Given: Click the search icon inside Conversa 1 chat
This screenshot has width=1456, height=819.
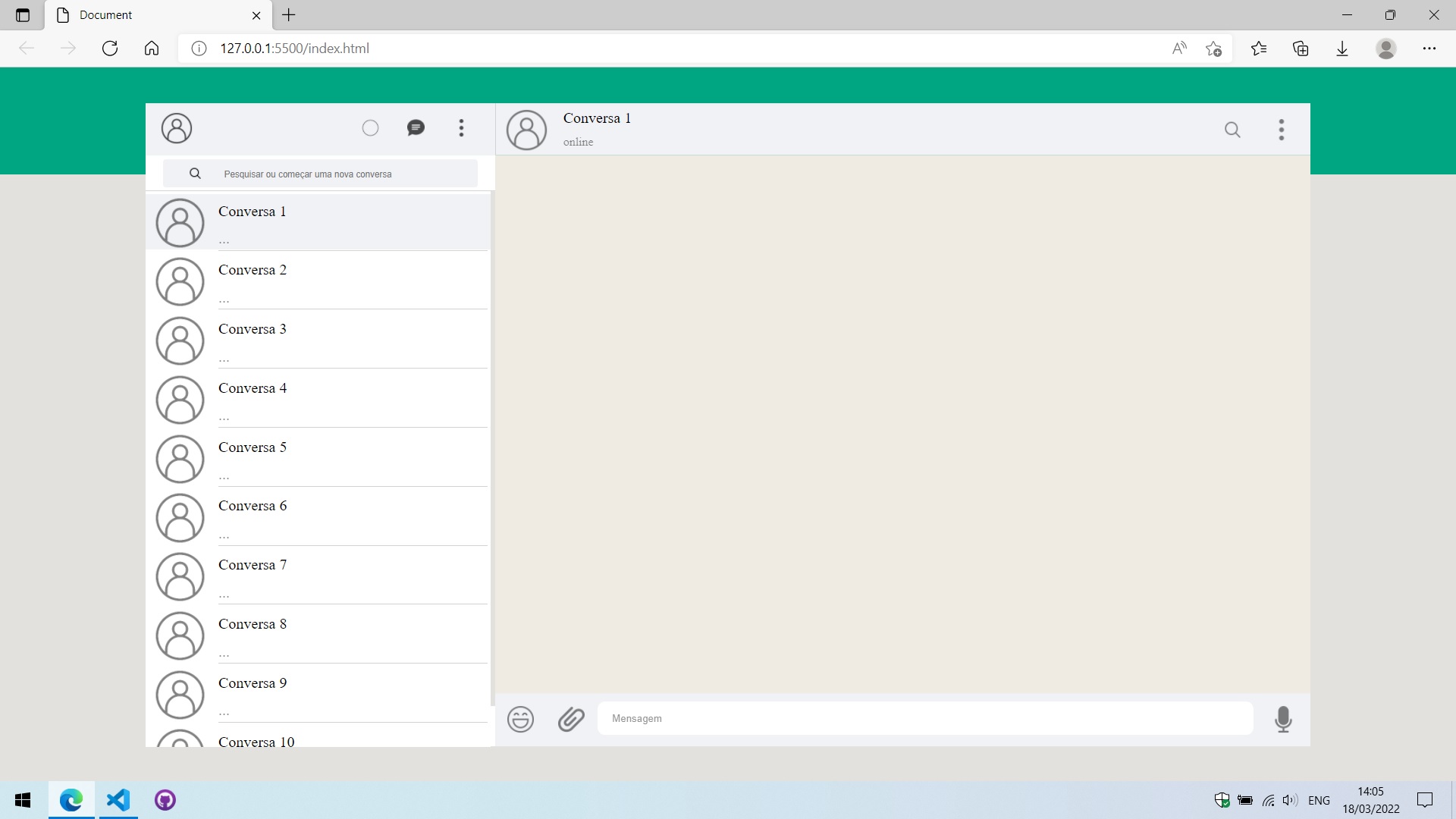Looking at the screenshot, I should point(1232,129).
